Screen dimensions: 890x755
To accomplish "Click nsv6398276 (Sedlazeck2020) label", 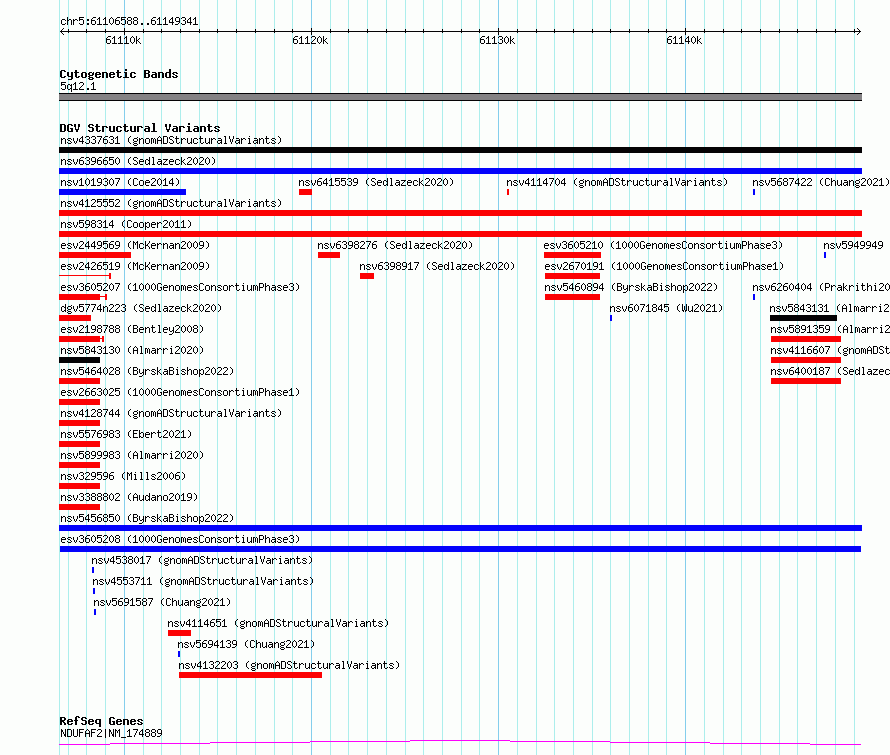I will (x=395, y=245).
